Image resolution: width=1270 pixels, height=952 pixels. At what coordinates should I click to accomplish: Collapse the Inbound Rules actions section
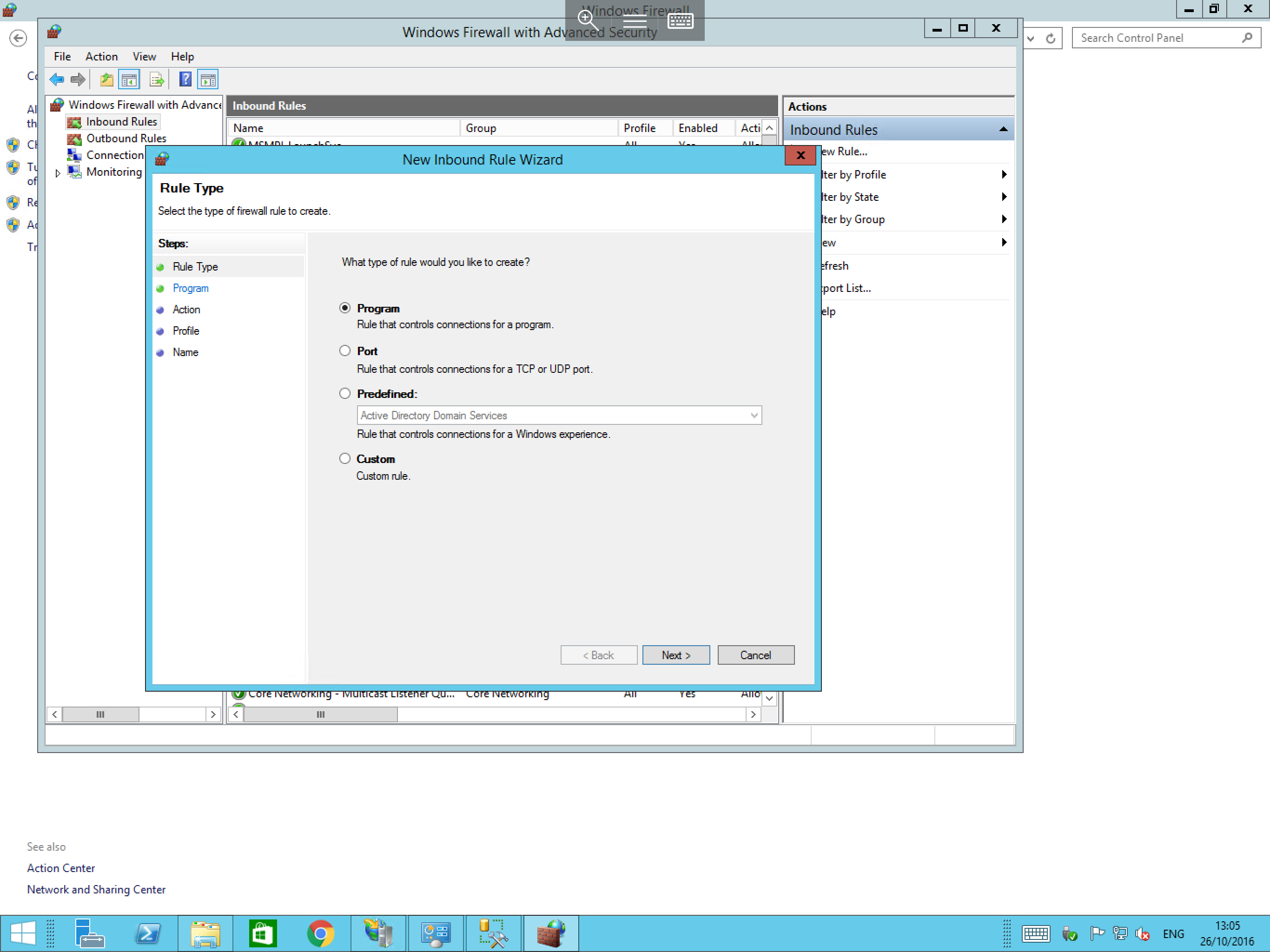(1004, 129)
